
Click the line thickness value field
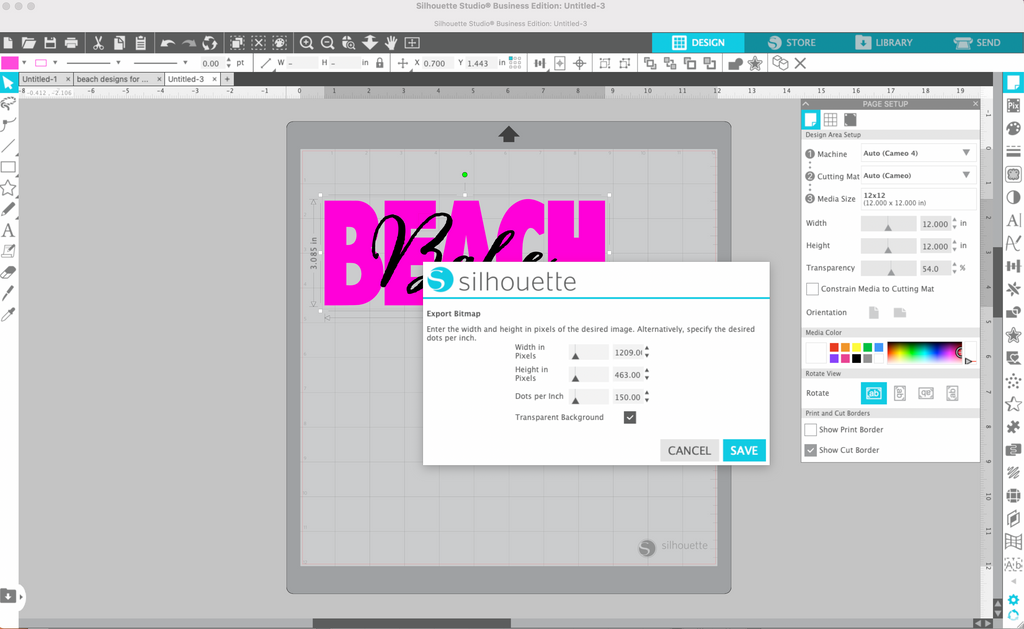pyautogui.click(x=211, y=63)
